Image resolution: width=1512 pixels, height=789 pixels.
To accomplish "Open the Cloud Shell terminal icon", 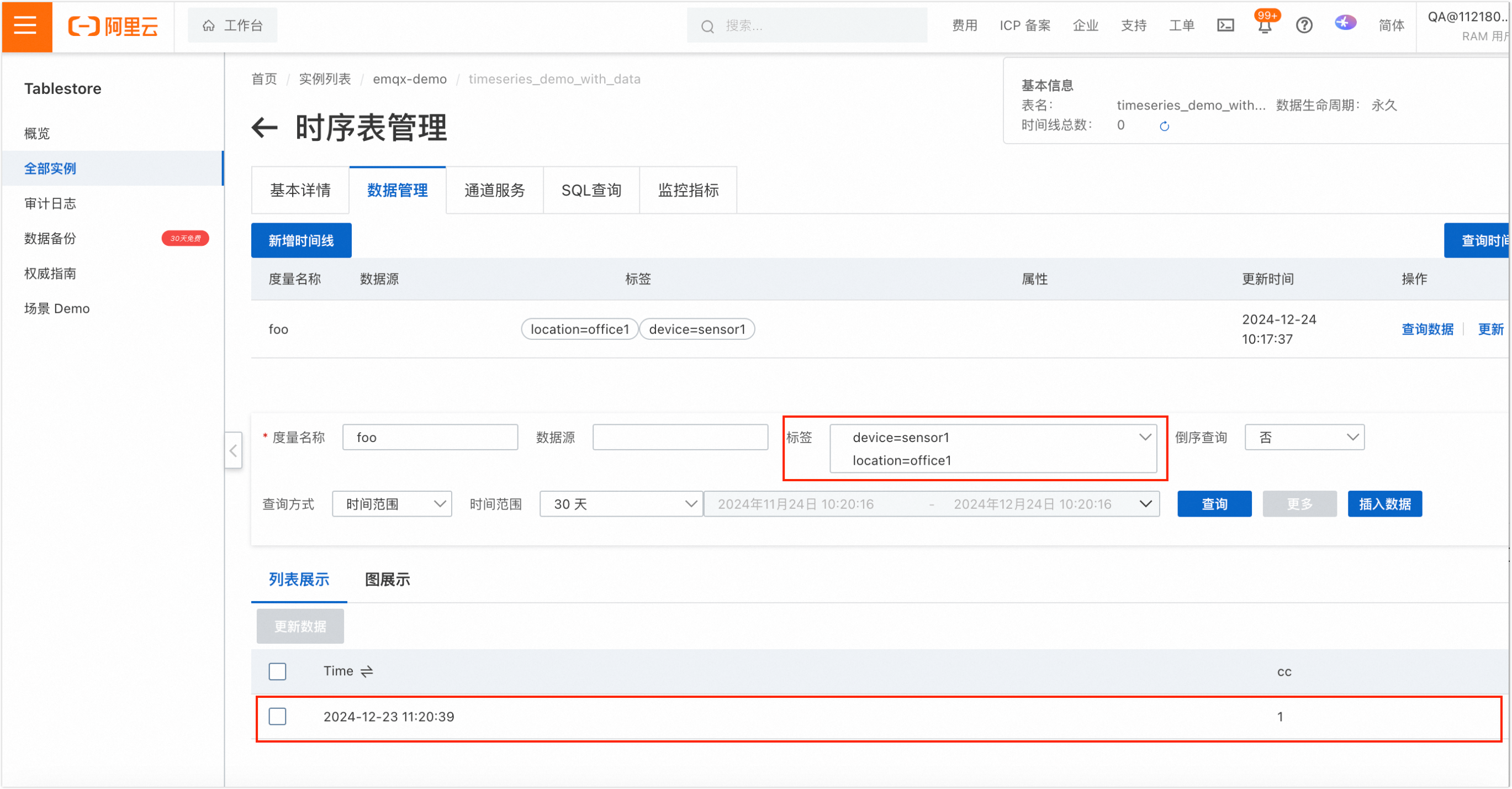I will pyautogui.click(x=1225, y=25).
